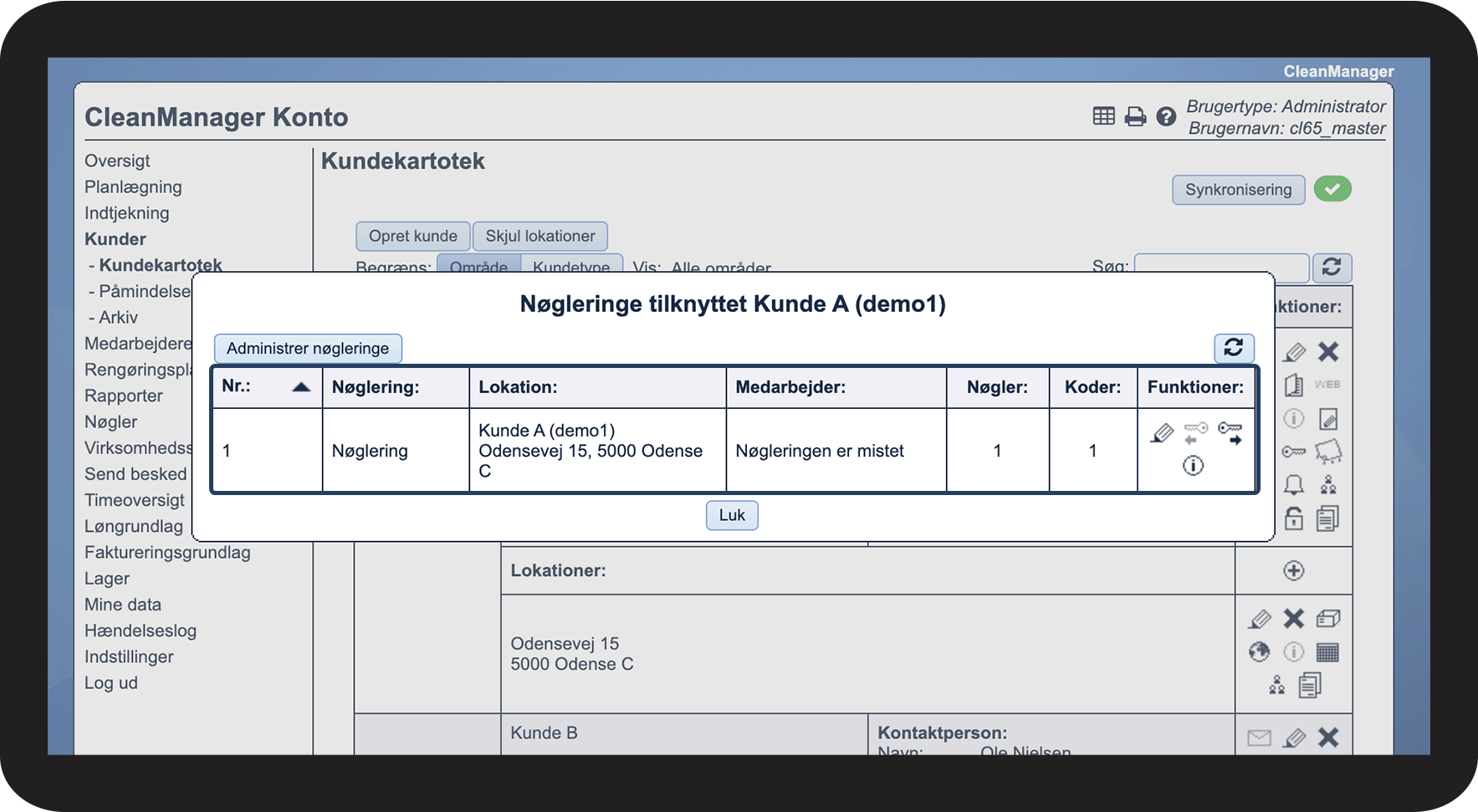The width and height of the screenshot is (1478, 812).
Task: Click the add location plus icon
Action: [1293, 570]
